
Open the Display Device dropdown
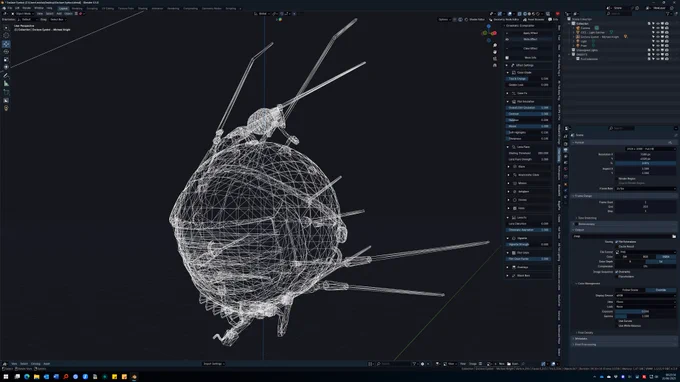[x=646, y=296]
